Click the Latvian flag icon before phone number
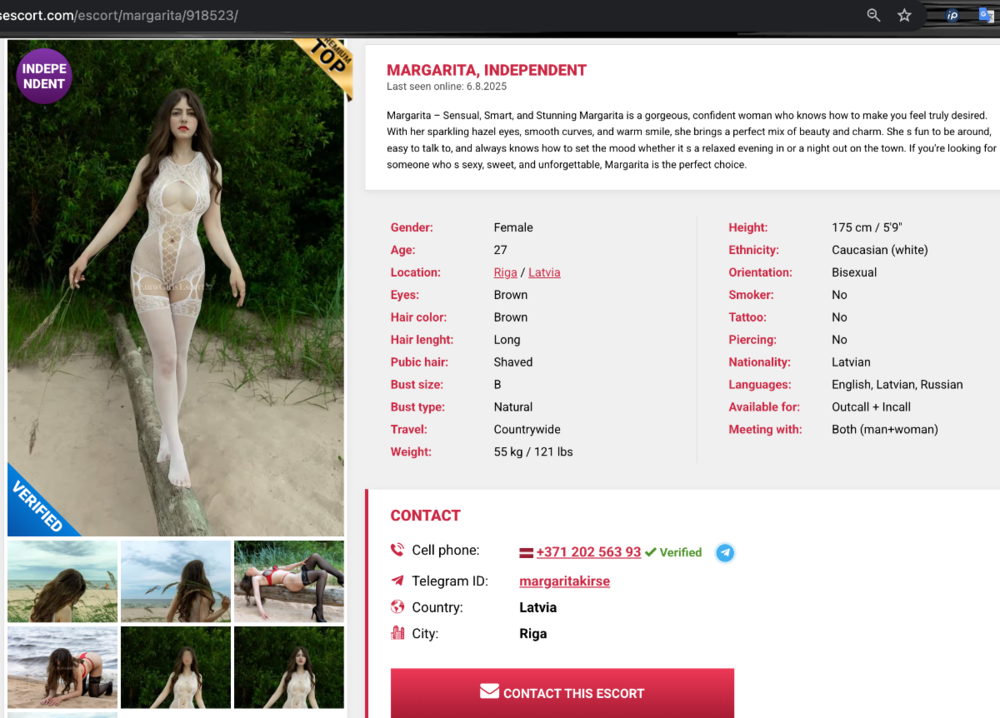The height and width of the screenshot is (718, 1000). (x=526, y=552)
